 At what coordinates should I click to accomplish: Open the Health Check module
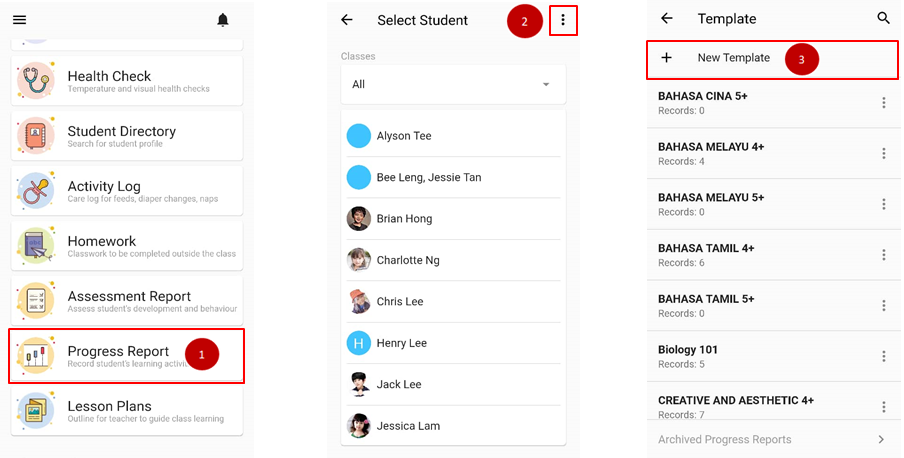(127, 81)
